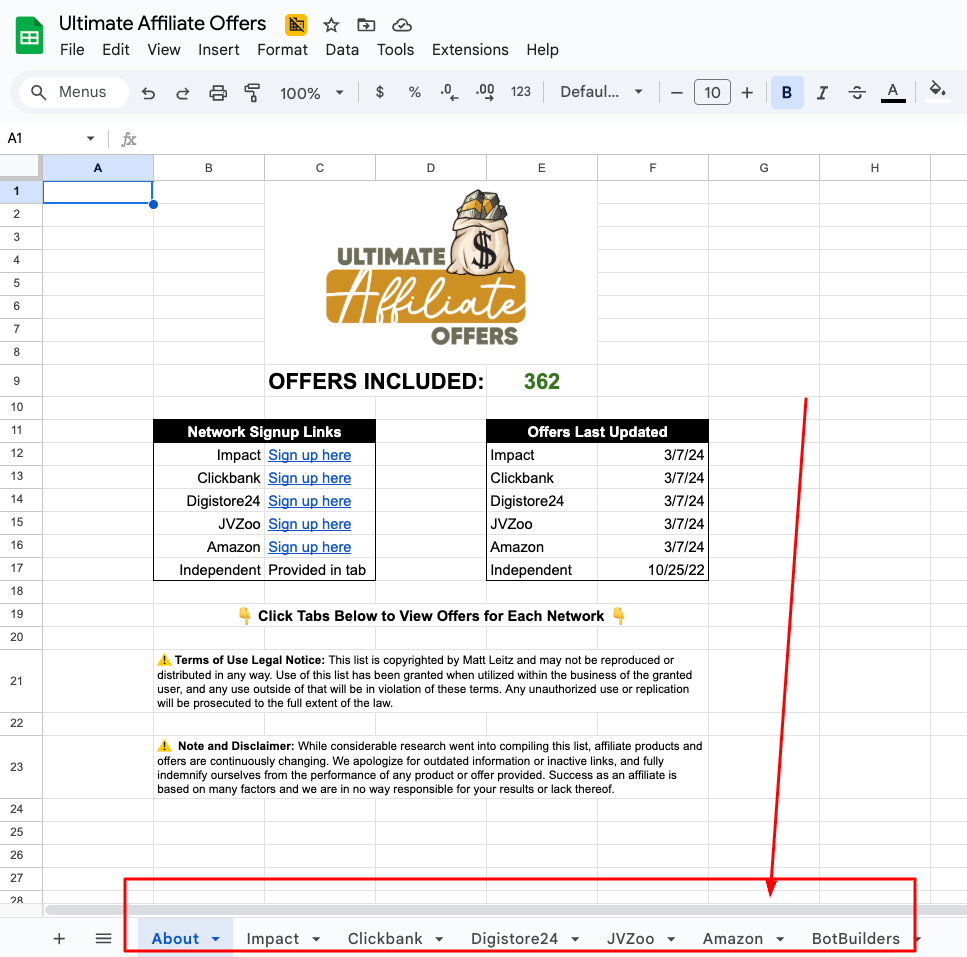967x957 pixels.
Task: Open the Format menu
Action: click(x=282, y=50)
